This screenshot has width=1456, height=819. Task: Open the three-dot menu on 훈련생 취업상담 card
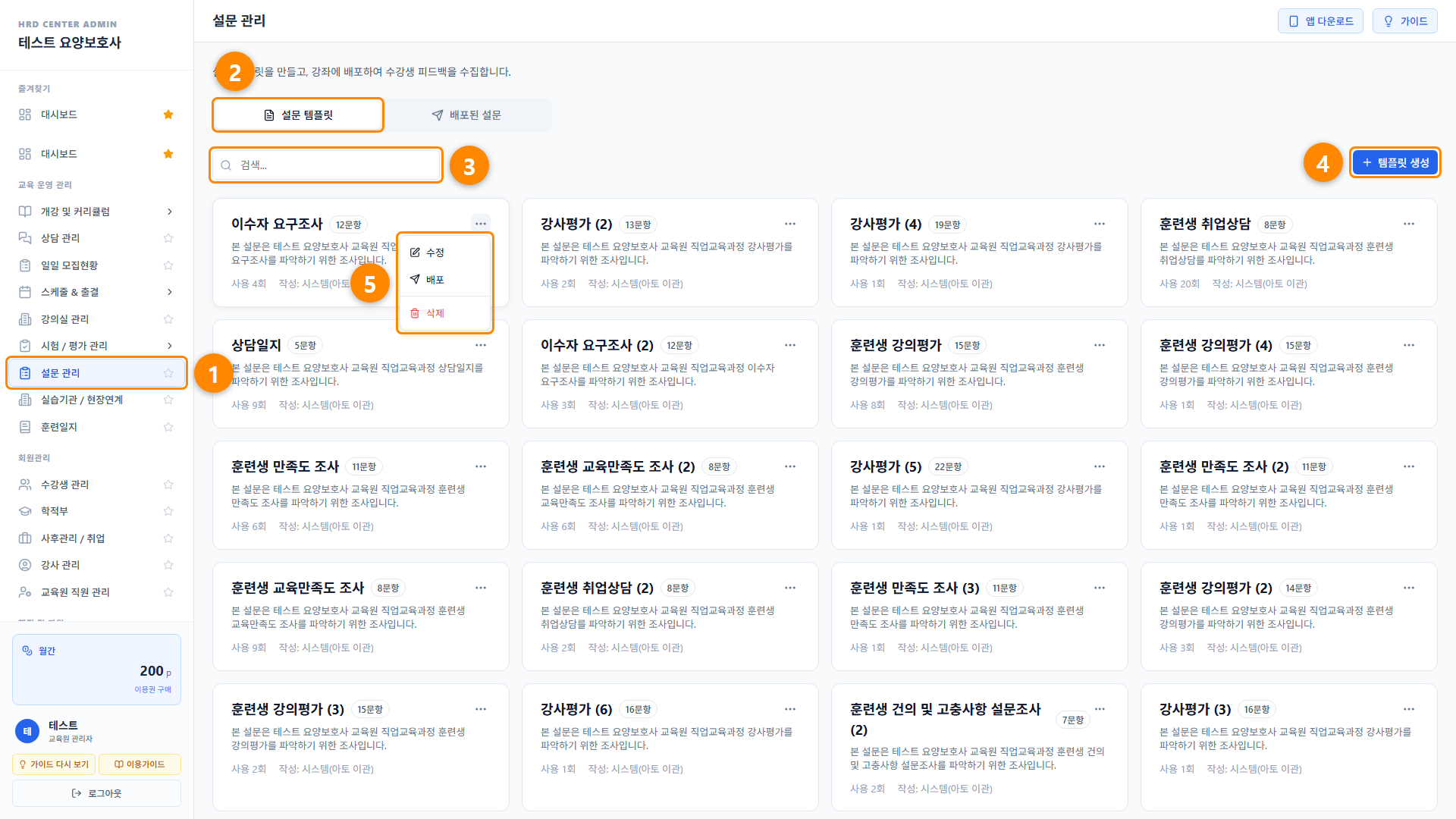click(x=1408, y=224)
